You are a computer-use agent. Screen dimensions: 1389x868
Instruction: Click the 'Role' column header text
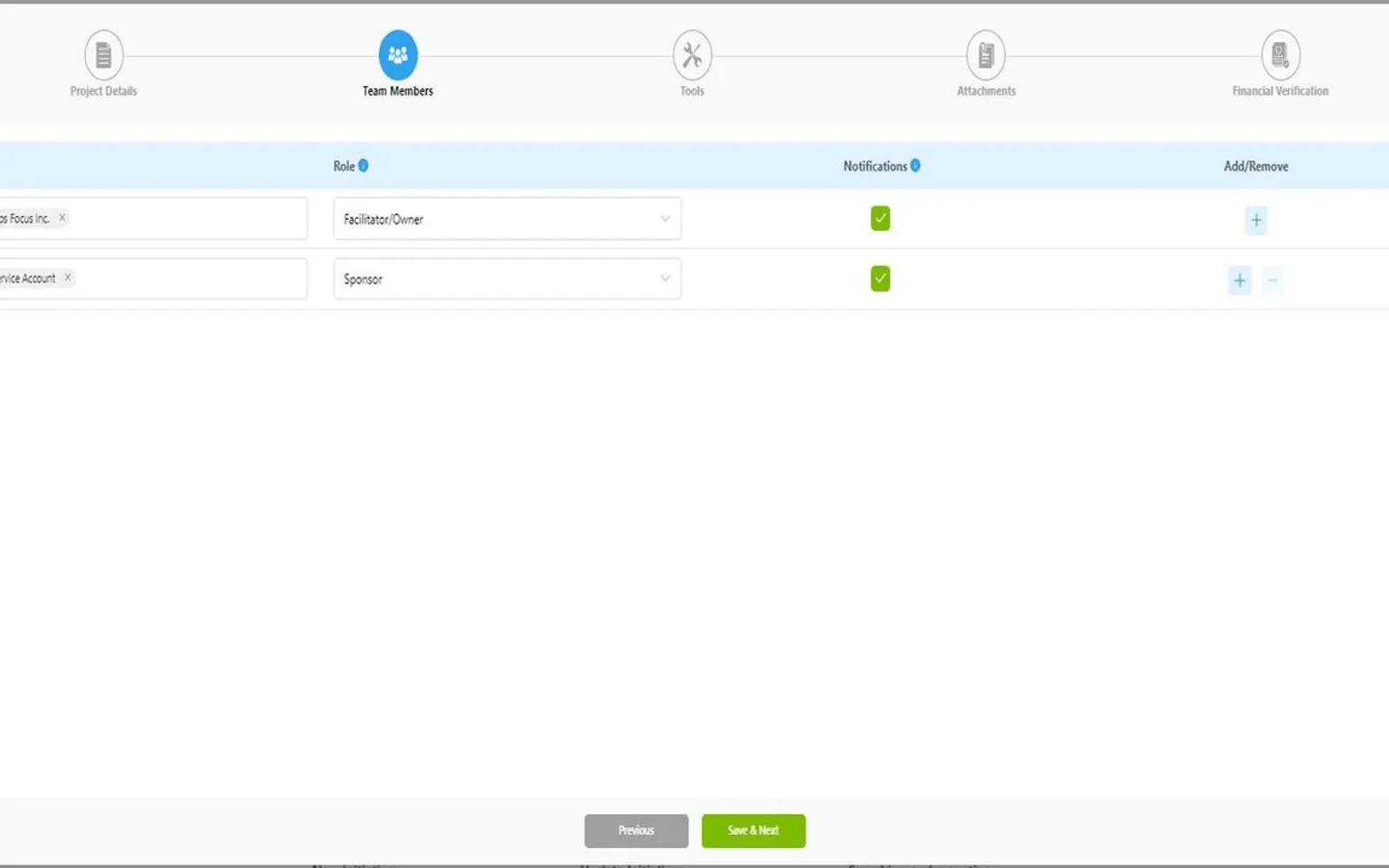344,166
